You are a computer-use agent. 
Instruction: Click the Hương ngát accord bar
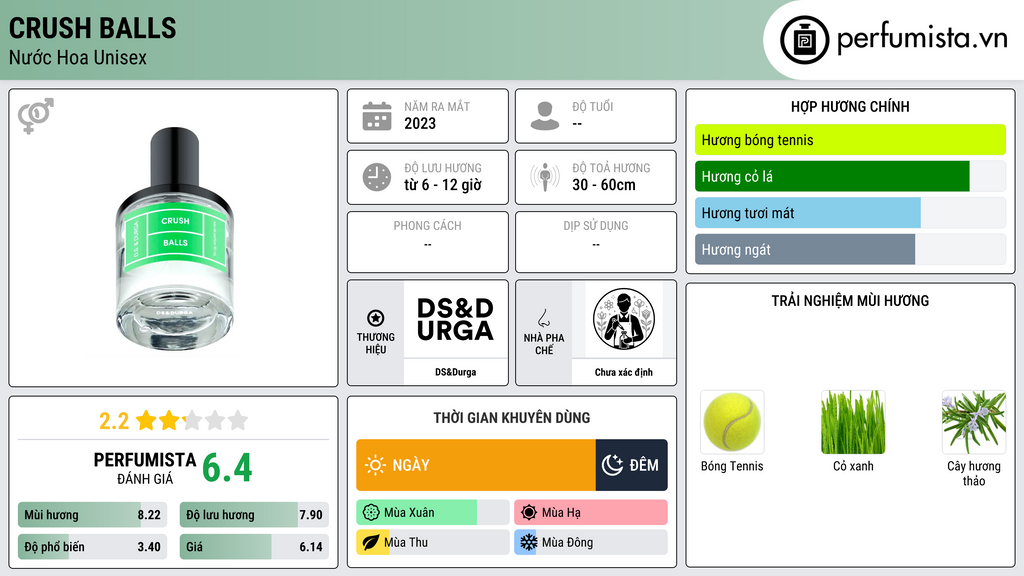pos(850,249)
